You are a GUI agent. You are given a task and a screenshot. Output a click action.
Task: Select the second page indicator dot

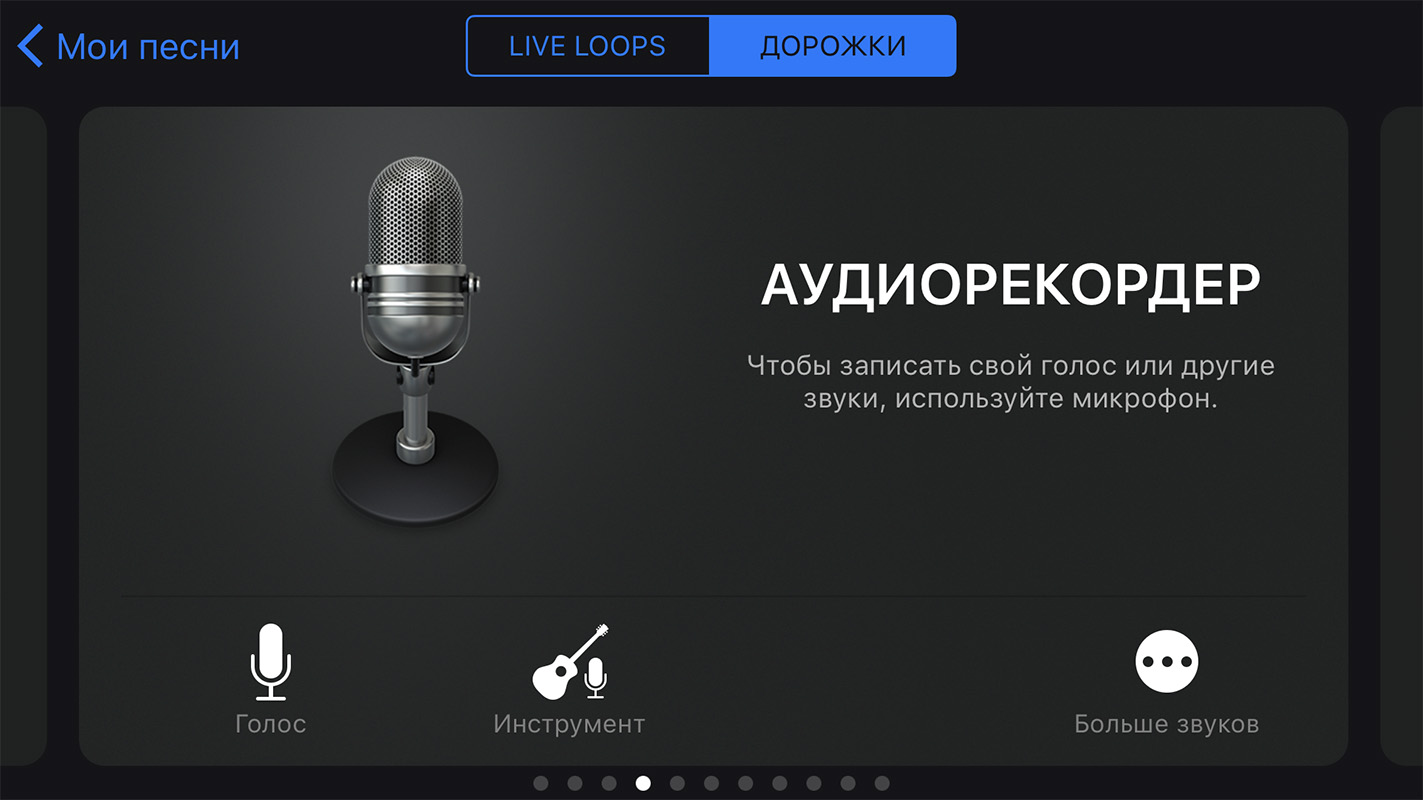click(575, 783)
